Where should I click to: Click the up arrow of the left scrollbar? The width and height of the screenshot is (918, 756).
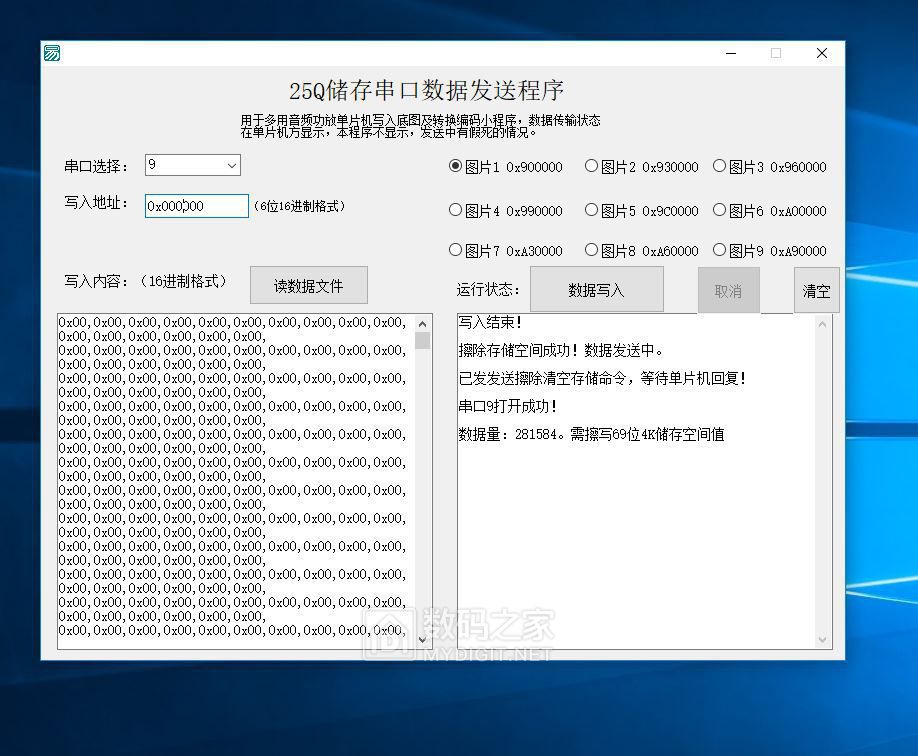(x=424, y=323)
